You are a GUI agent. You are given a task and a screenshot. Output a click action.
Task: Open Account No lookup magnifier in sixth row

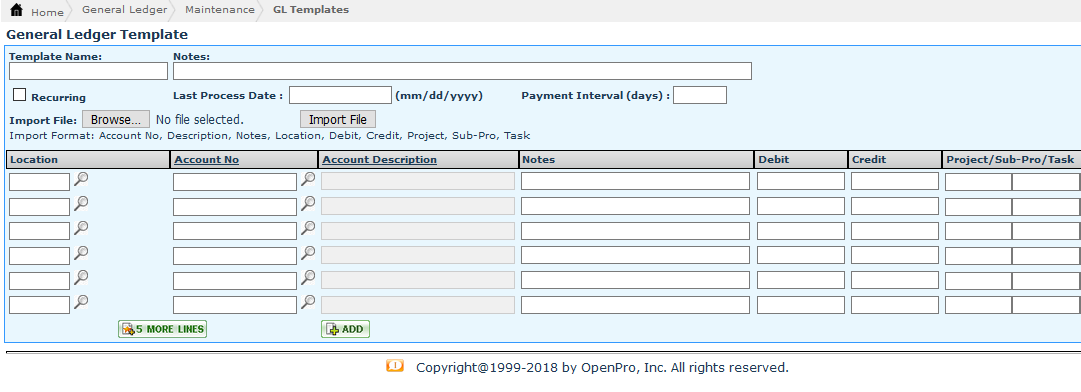pos(308,302)
